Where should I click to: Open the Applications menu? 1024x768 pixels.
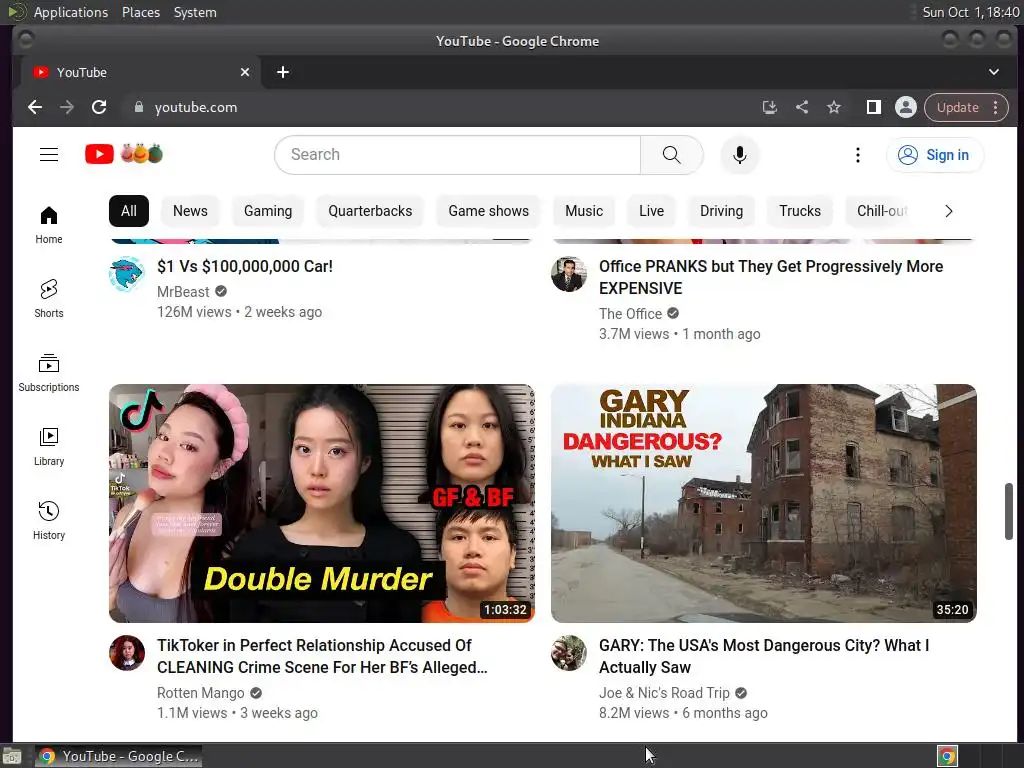coord(71,12)
